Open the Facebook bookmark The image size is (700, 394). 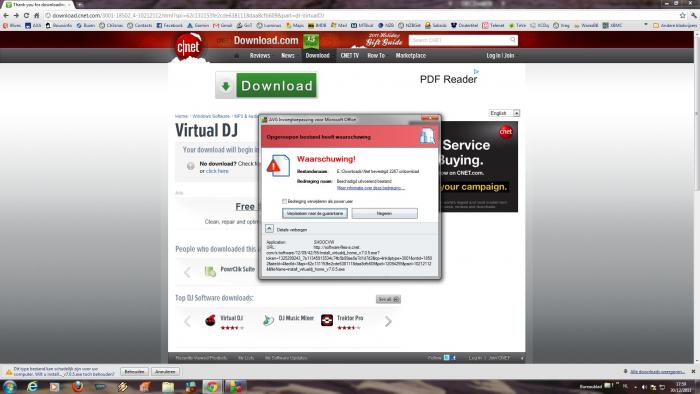pos(170,25)
